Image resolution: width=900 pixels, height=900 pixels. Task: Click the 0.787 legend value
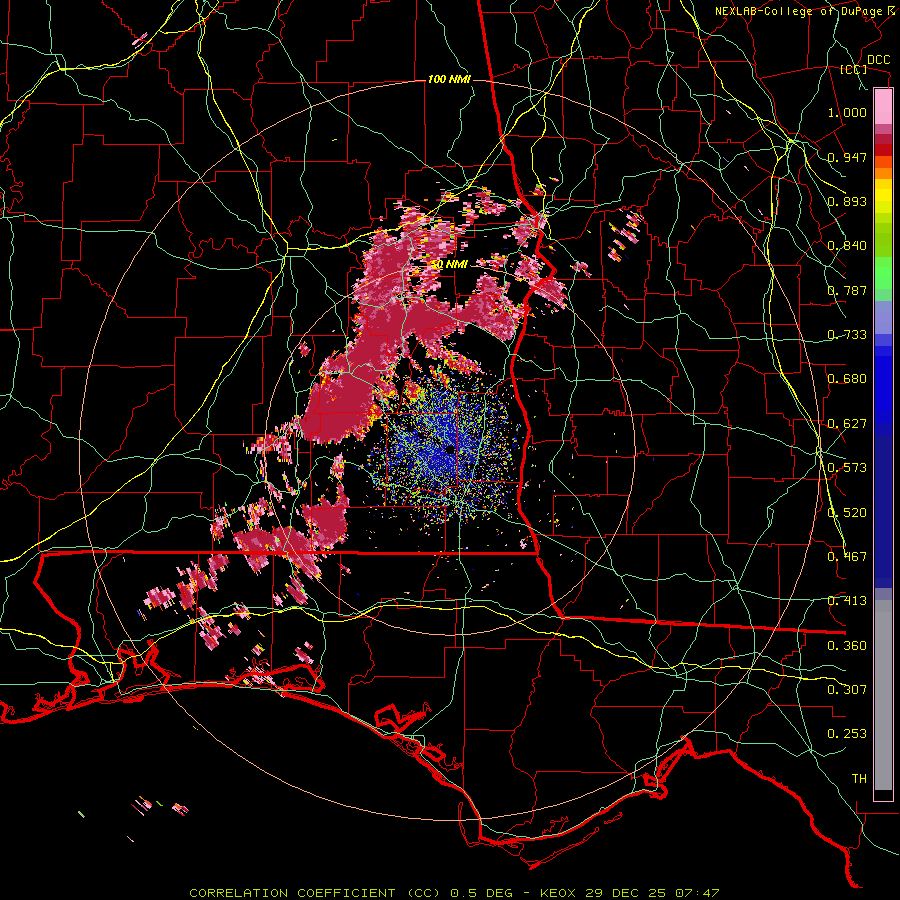[847, 290]
